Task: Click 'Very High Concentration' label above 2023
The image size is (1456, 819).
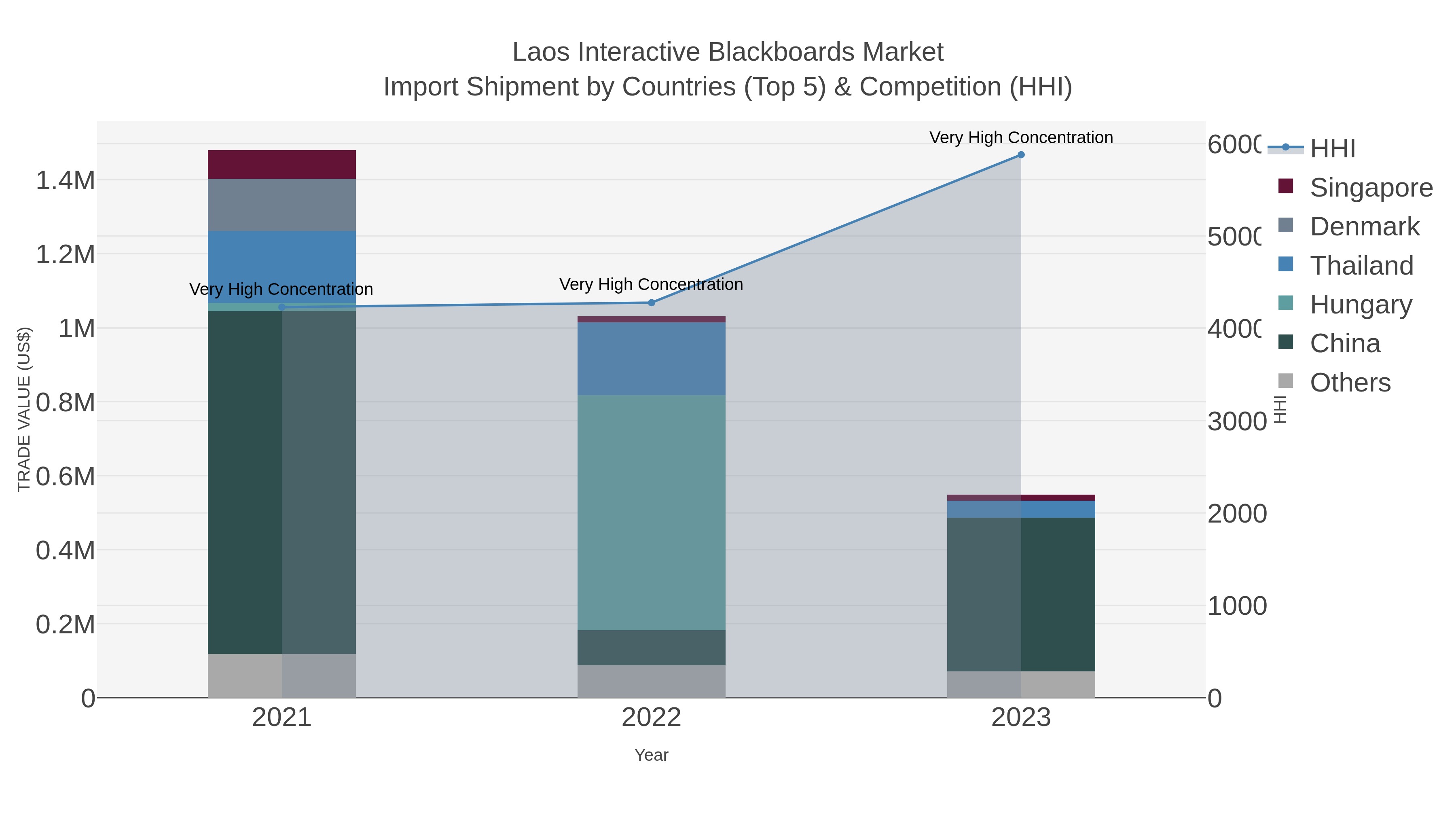Action: tap(1021, 138)
